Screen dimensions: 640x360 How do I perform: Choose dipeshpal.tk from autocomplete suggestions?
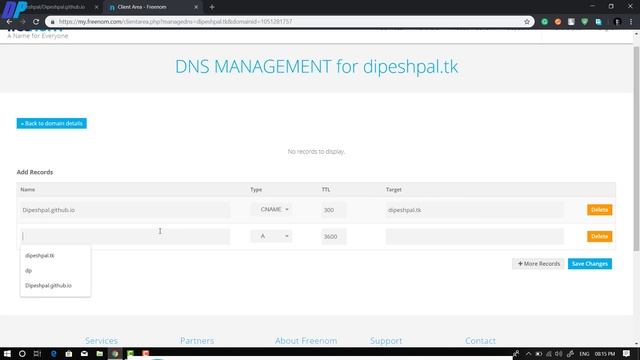point(40,256)
